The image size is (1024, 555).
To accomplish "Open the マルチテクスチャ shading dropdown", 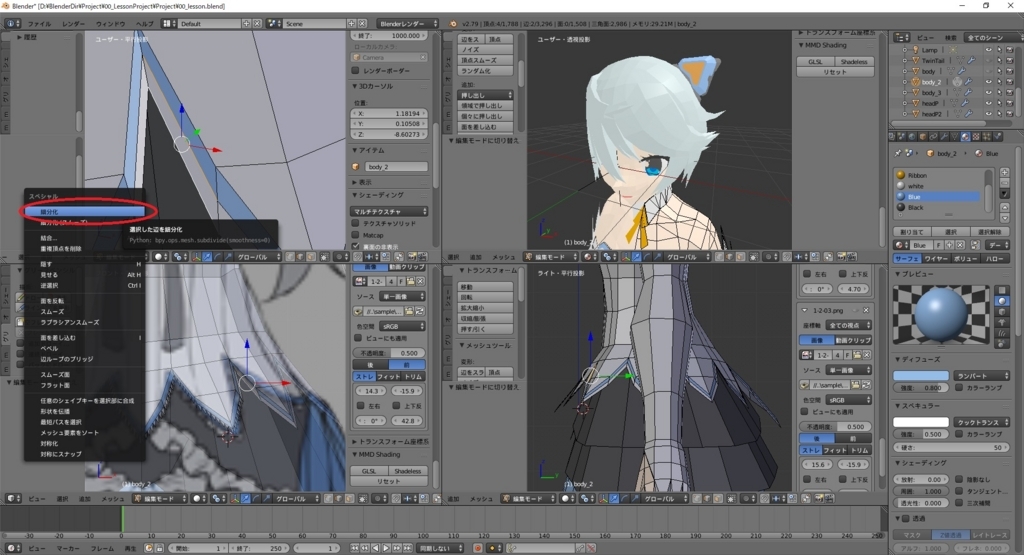I will 390,212.
